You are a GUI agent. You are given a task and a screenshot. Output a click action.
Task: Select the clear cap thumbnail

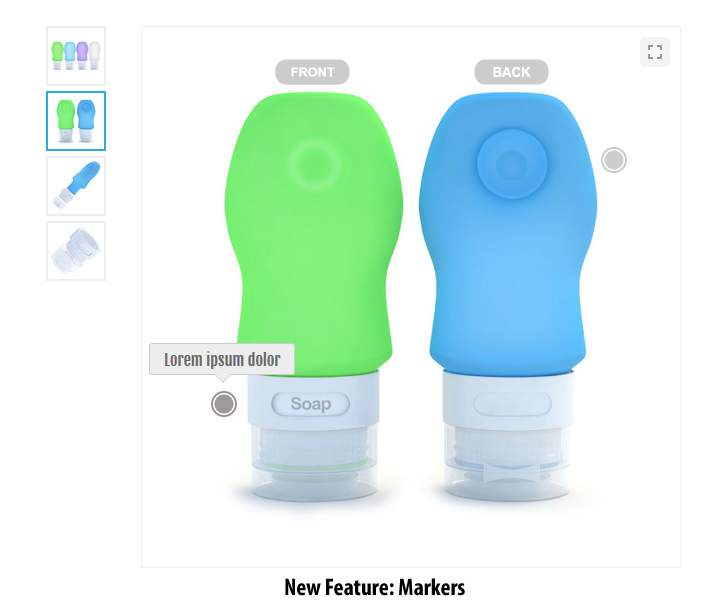76,251
